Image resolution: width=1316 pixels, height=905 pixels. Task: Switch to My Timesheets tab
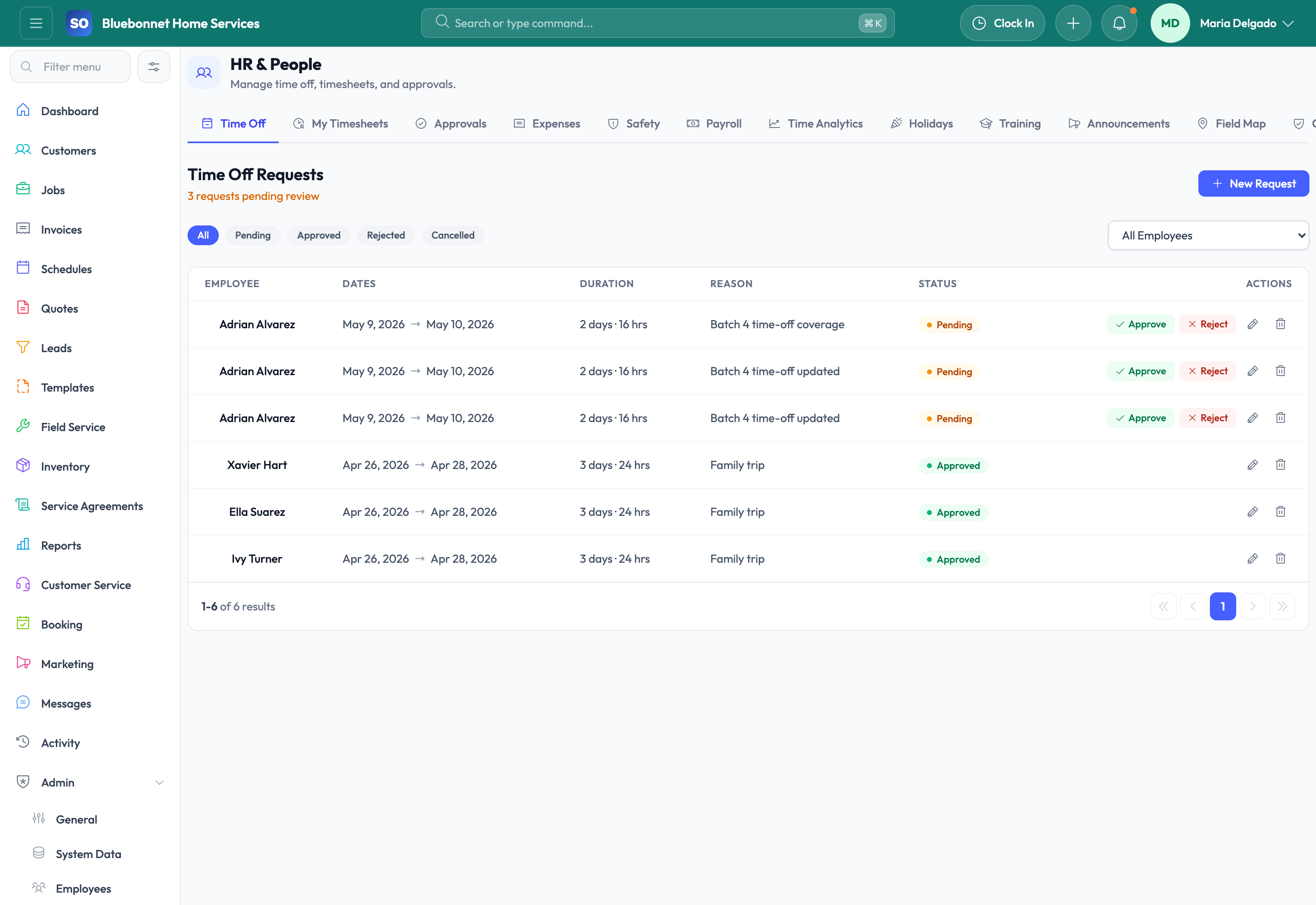tap(341, 124)
